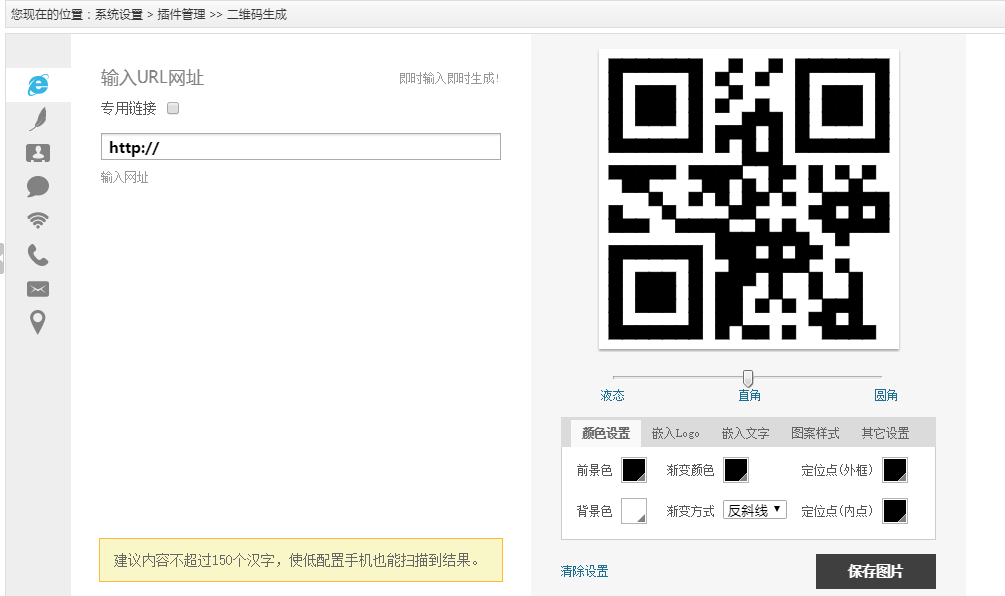Select the phone call QR type icon

tap(38, 255)
